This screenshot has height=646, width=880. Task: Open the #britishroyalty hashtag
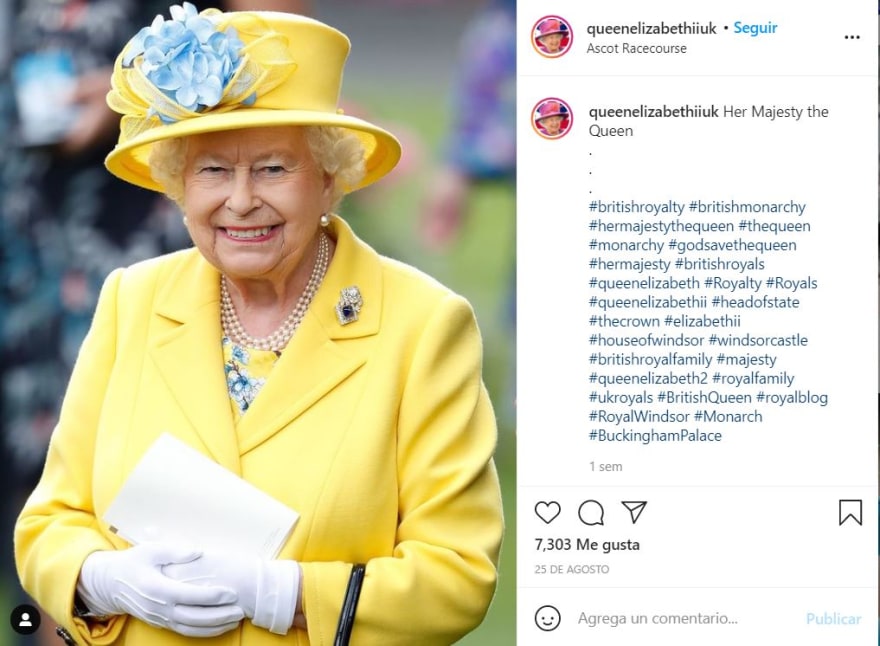[x=636, y=207]
